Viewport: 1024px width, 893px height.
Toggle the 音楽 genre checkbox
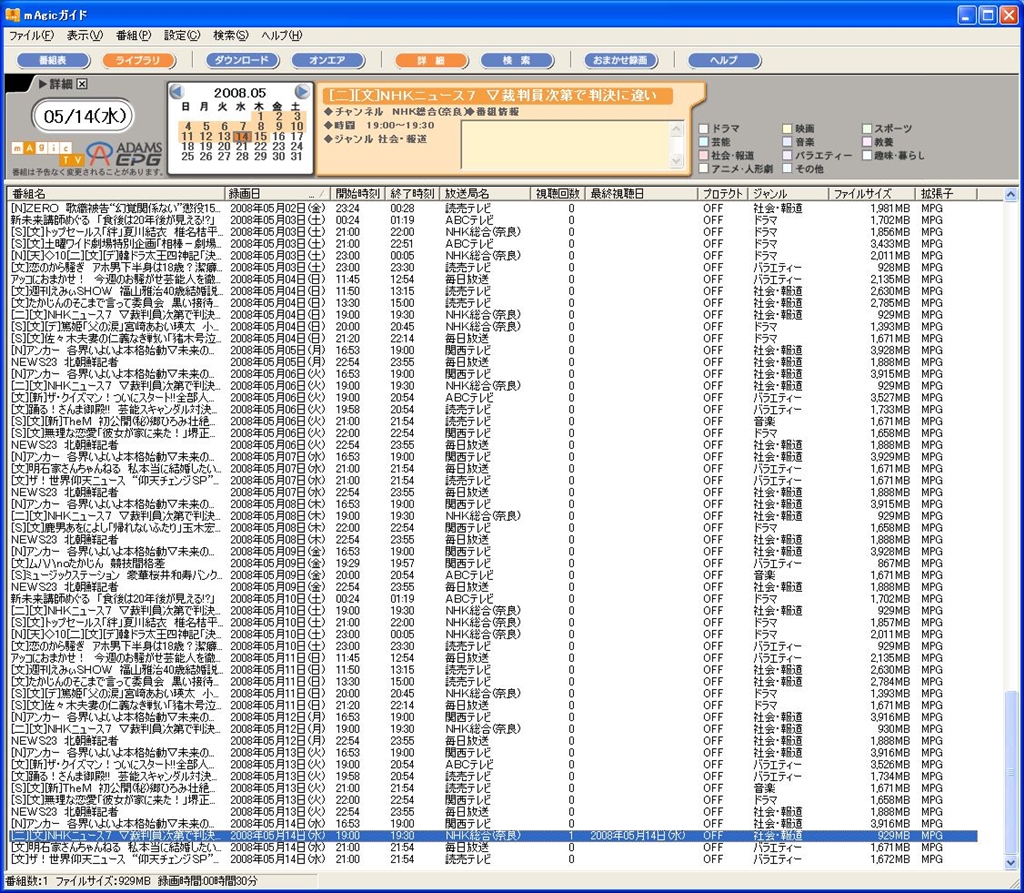[x=788, y=142]
